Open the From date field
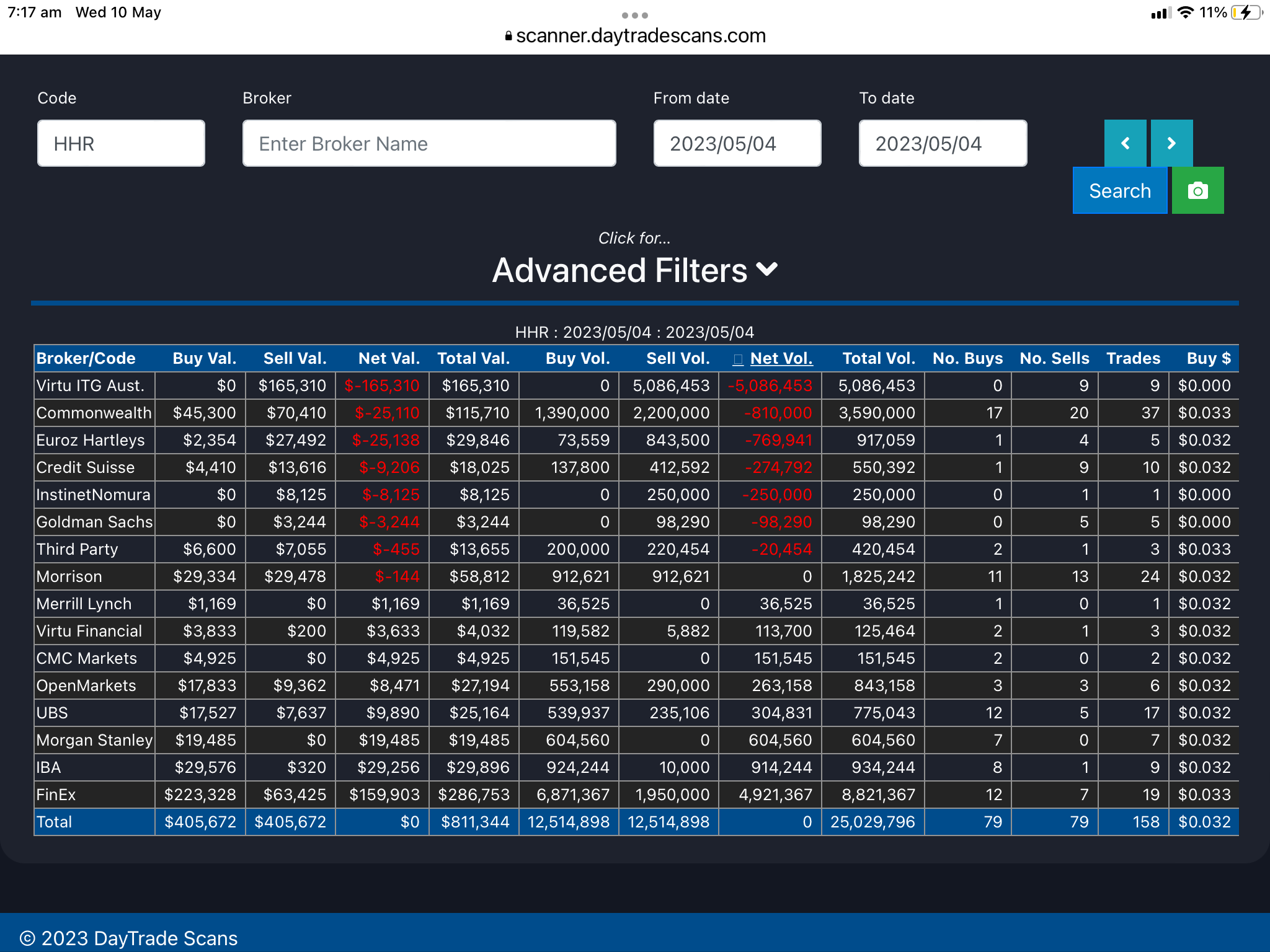 coord(737,143)
